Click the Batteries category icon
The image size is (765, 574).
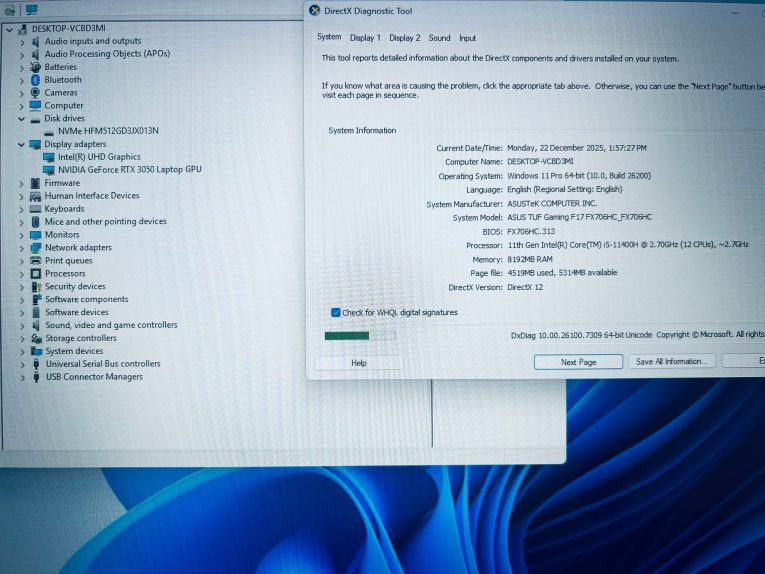(x=35, y=67)
